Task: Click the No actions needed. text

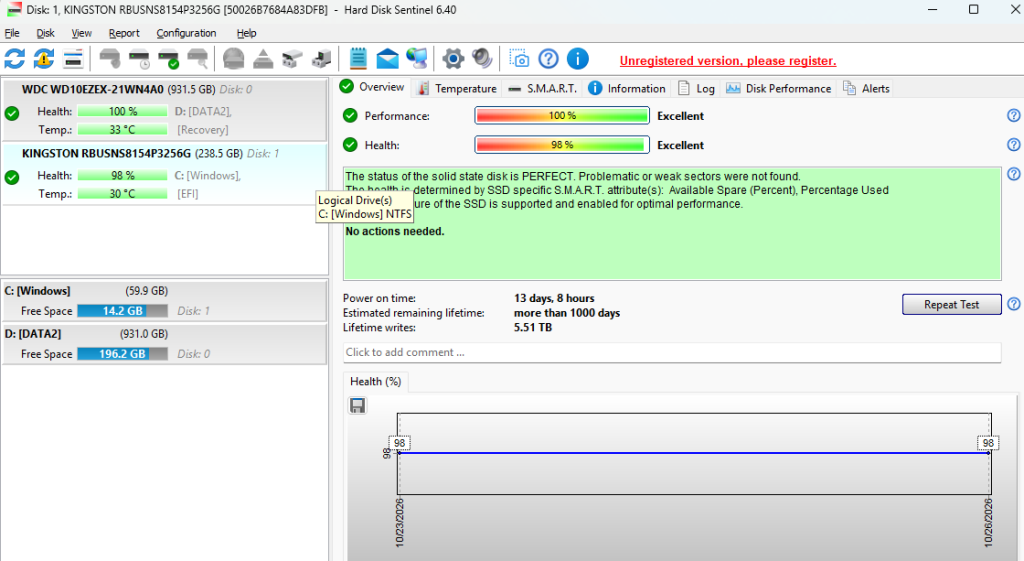Action: coord(394,231)
